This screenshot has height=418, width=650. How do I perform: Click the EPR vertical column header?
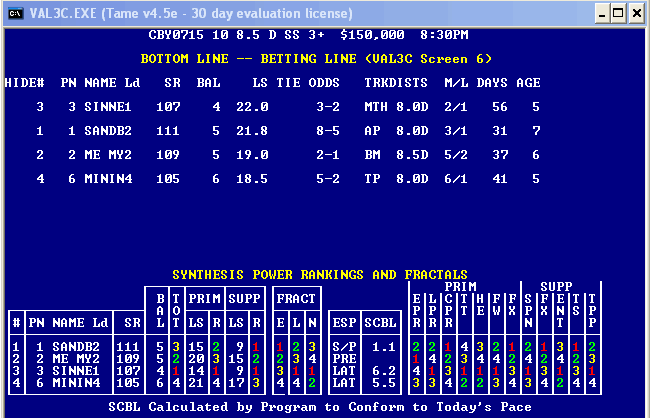pyautogui.click(x=417, y=311)
